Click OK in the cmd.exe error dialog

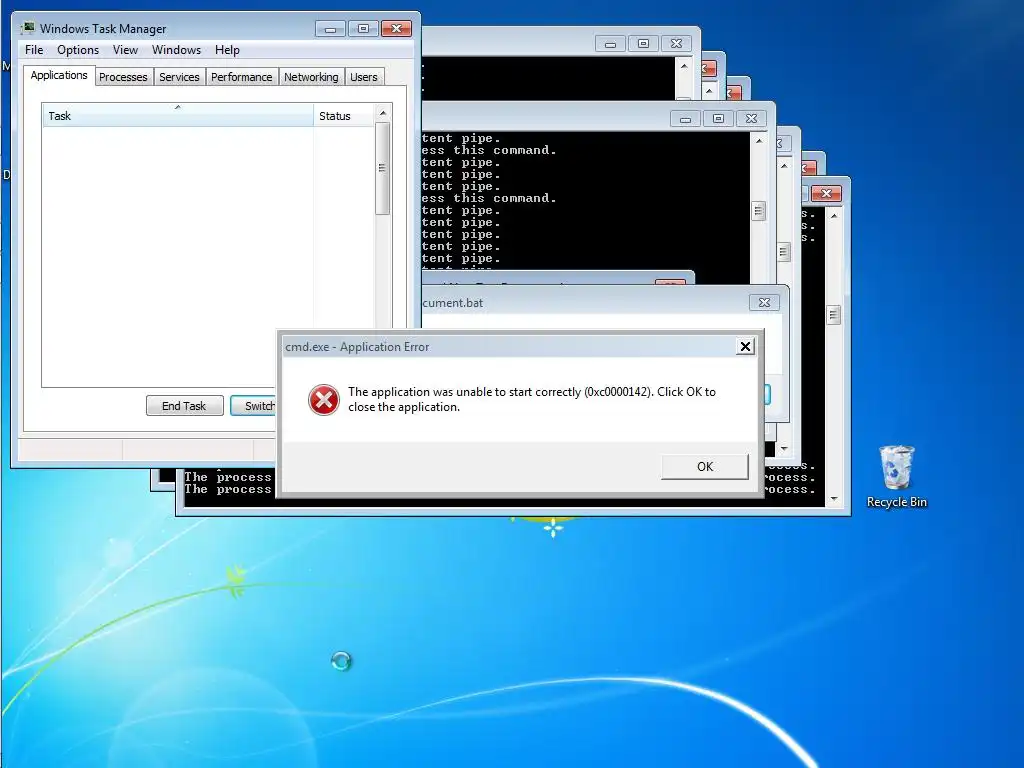click(x=705, y=466)
